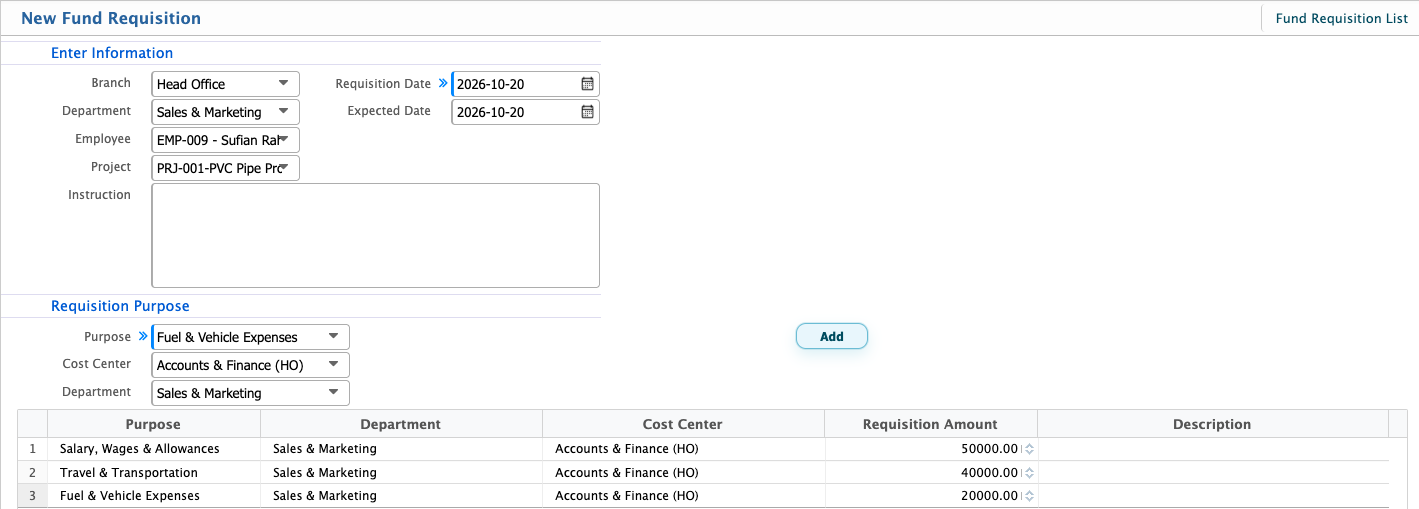The width and height of the screenshot is (1419, 509).
Task: Open the Expected Date calendar picker
Action: click(x=588, y=112)
